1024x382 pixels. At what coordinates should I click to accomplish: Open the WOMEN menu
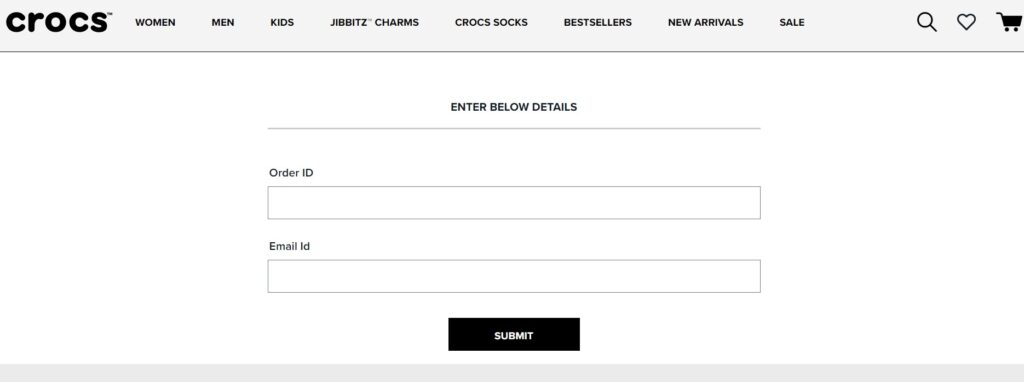155,22
